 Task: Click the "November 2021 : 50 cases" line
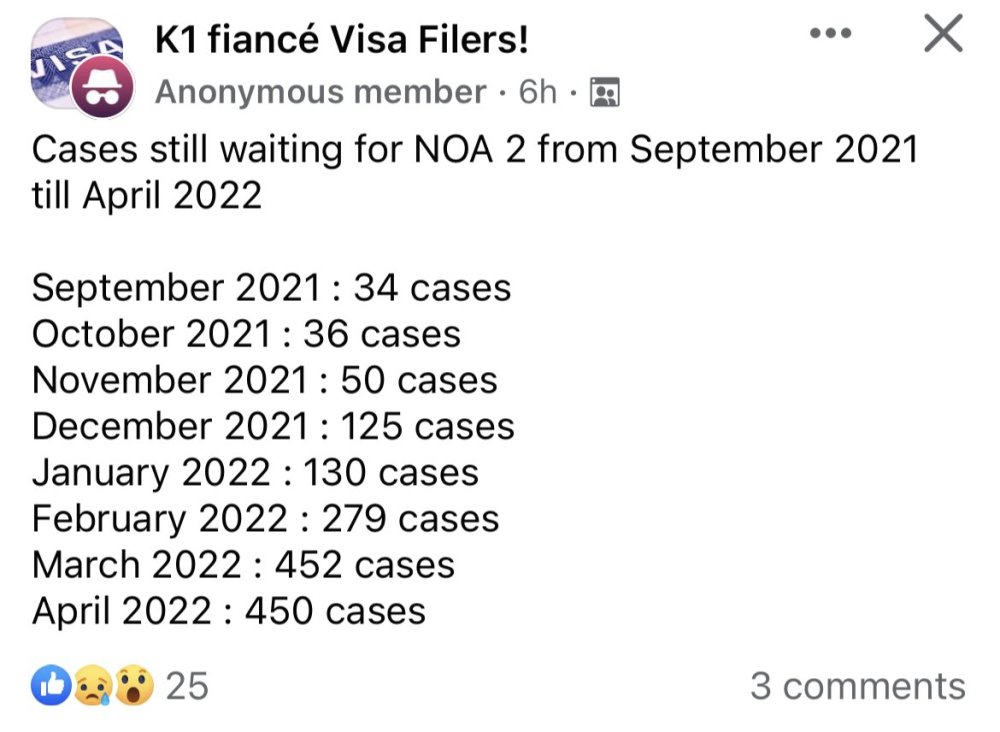pos(264,380)
